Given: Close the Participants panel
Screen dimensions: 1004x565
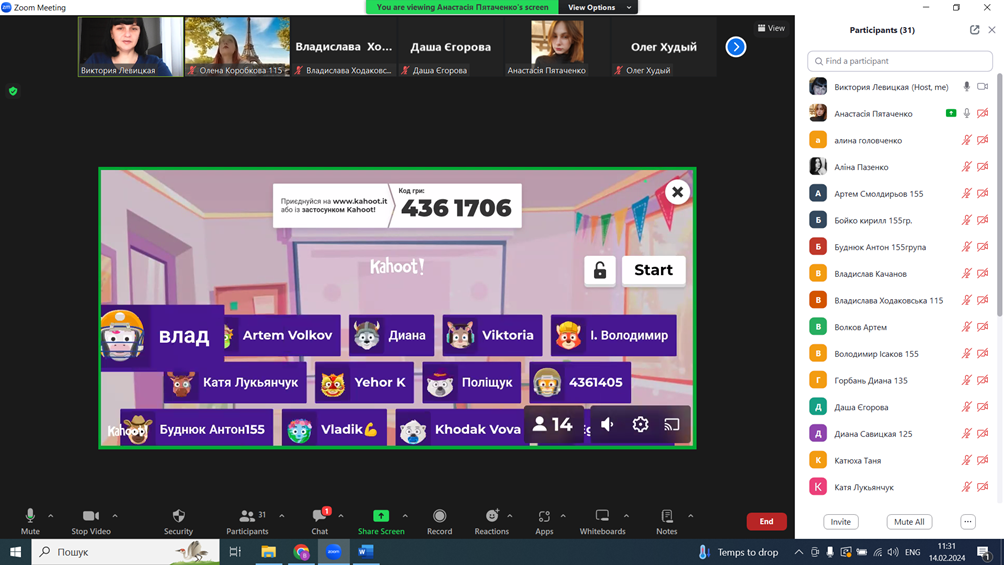Looking at the screenshot, I should [x=992, y=29].
